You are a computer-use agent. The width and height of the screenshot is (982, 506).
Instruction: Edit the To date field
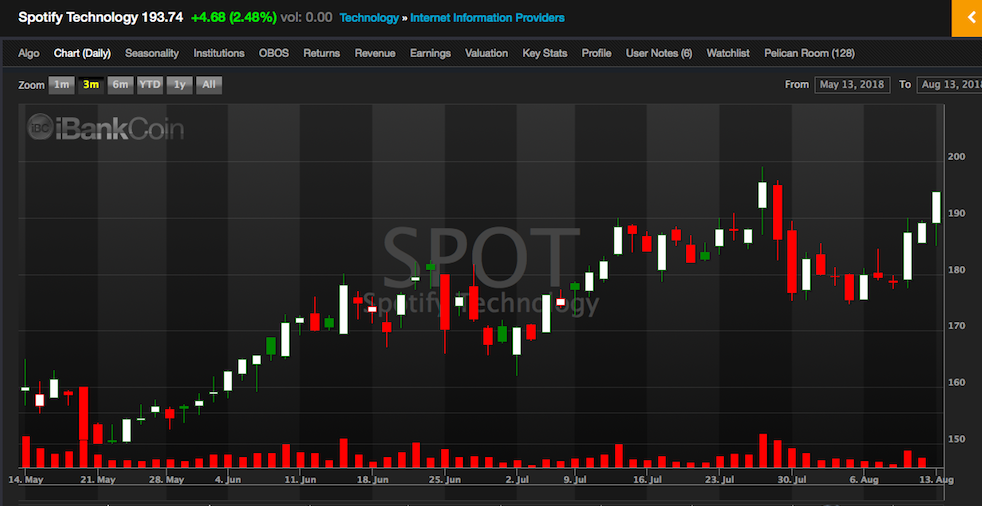[949, 85]
